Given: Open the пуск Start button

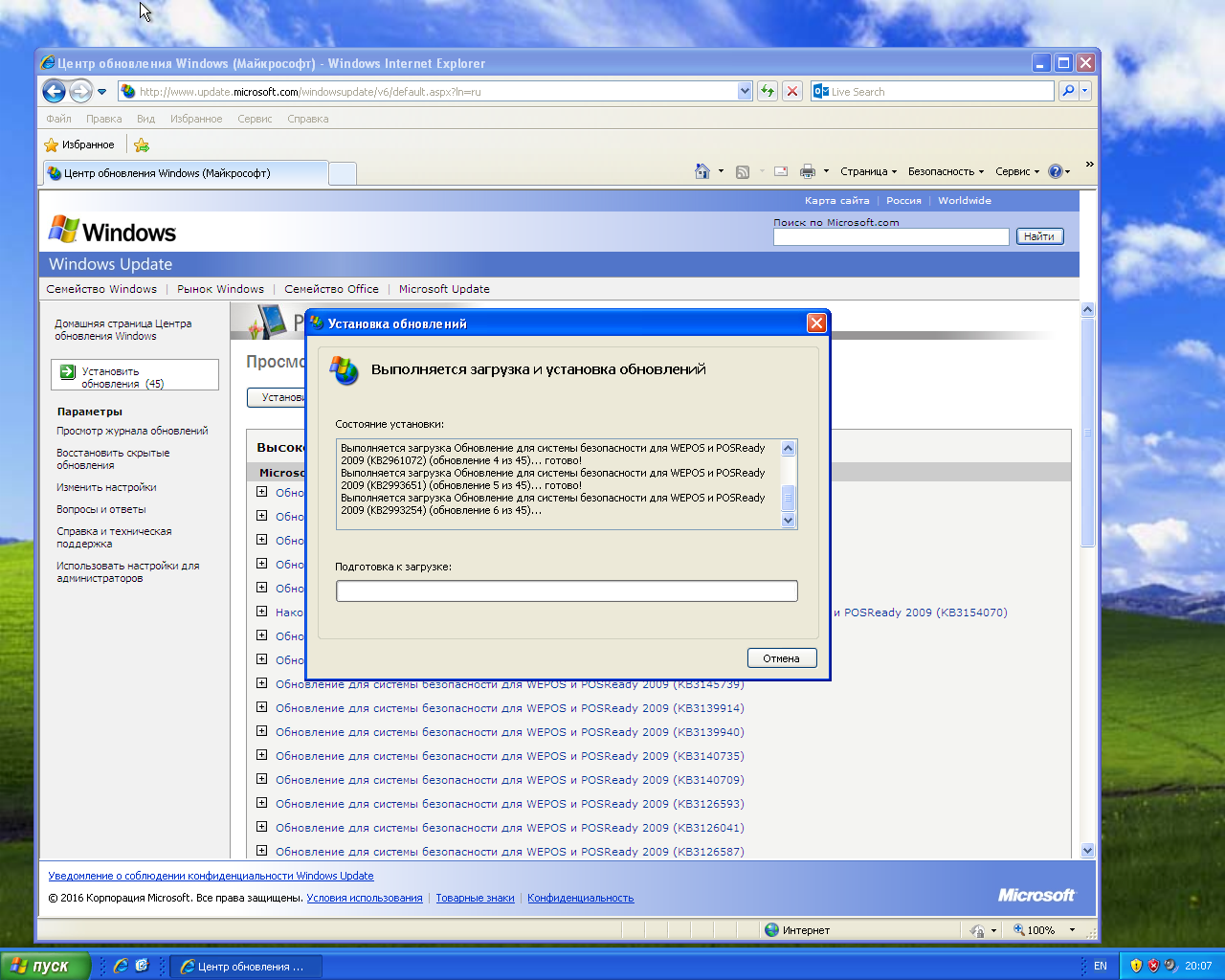Looking at the screenshot, I should point(45,966).
